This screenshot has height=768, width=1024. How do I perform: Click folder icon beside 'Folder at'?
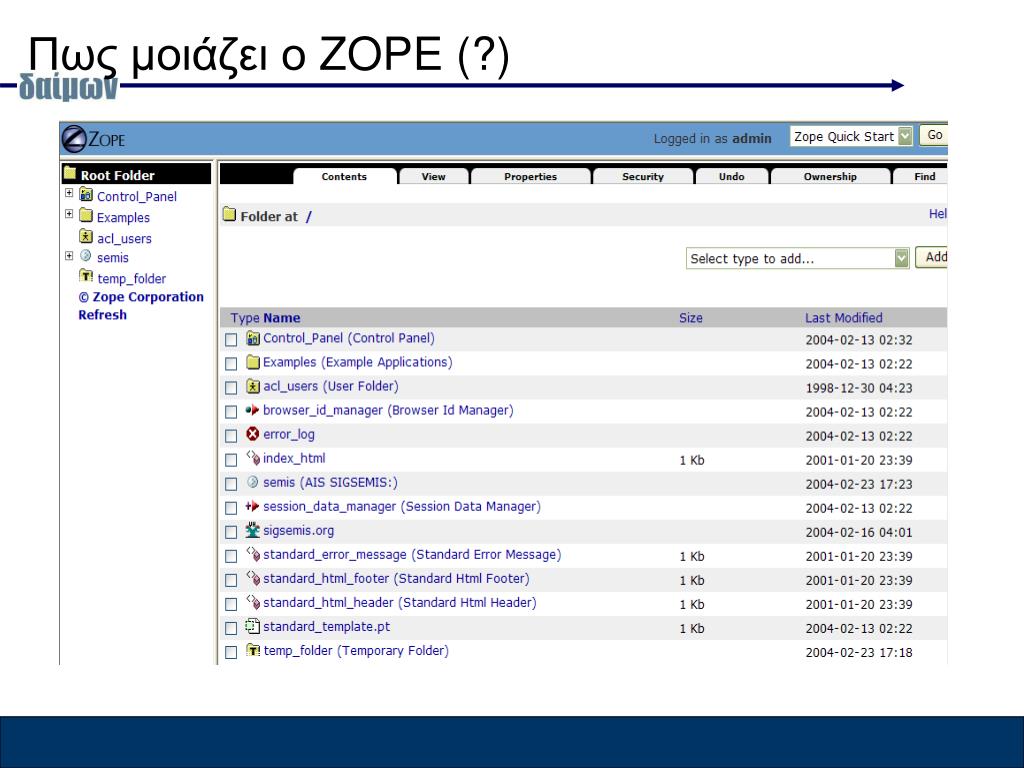(x=229, y=214)
